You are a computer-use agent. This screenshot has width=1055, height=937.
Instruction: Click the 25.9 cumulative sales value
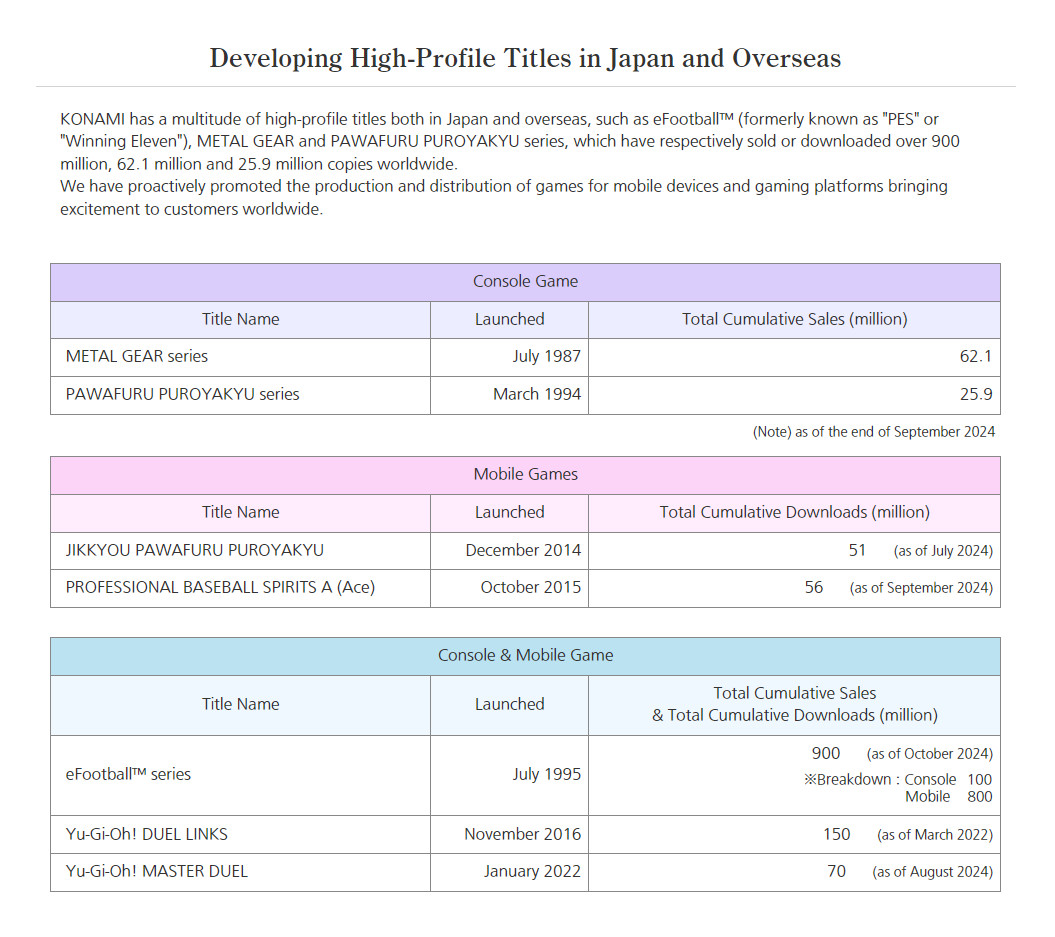[x=975, y=394]
